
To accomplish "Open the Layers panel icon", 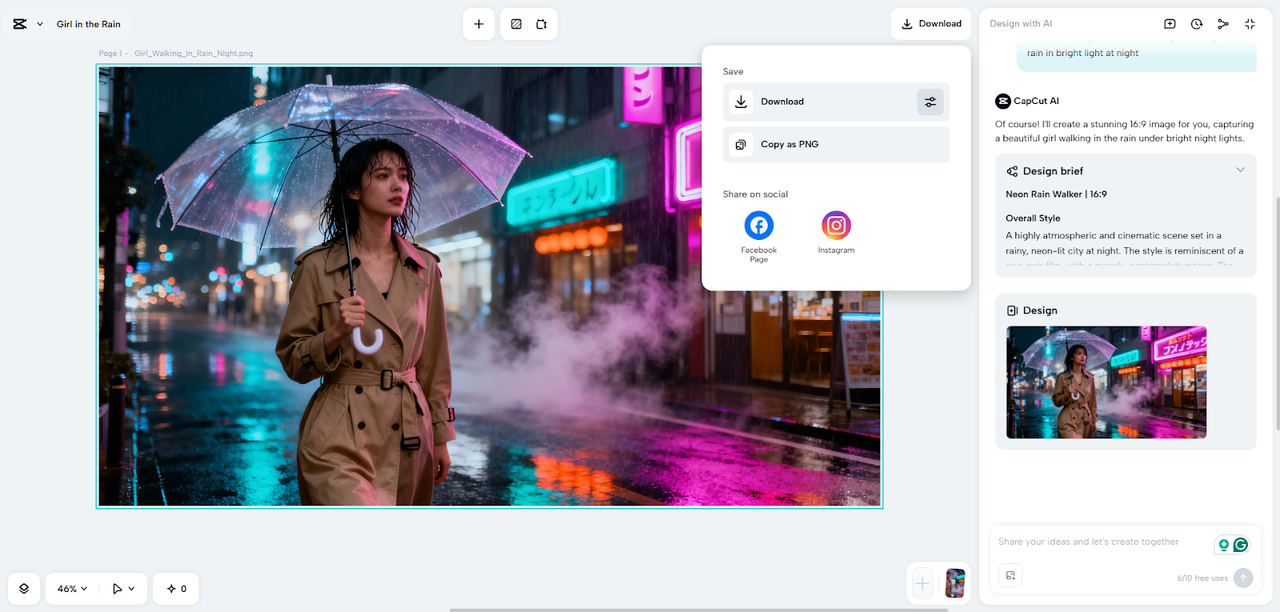I will 24,589.
